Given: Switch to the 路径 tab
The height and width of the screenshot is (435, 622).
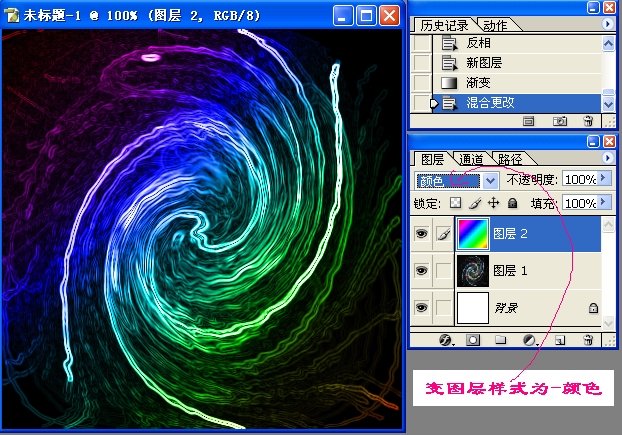Looking at the screenshot, I should (x=510, y=159).
